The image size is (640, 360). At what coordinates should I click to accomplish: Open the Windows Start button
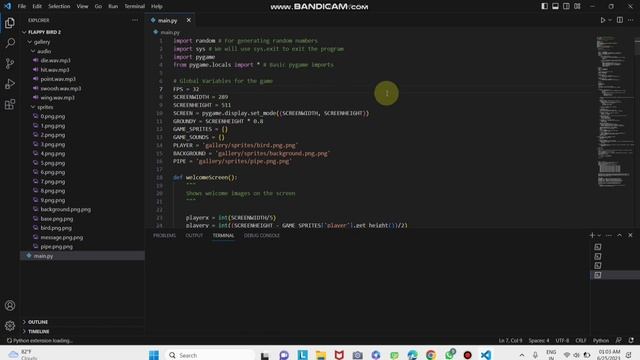point(153,355)
